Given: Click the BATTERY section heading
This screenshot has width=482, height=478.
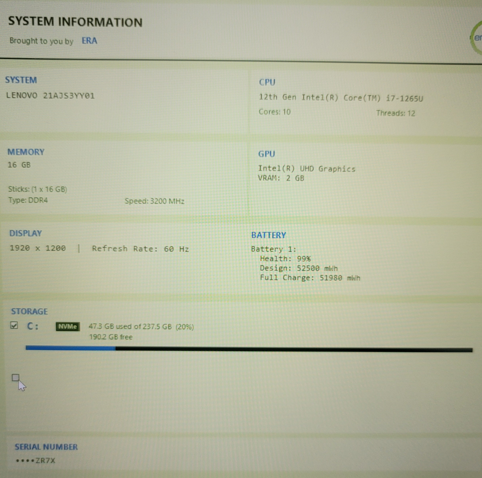Looking at the screenshot, I should click(269, 235).
